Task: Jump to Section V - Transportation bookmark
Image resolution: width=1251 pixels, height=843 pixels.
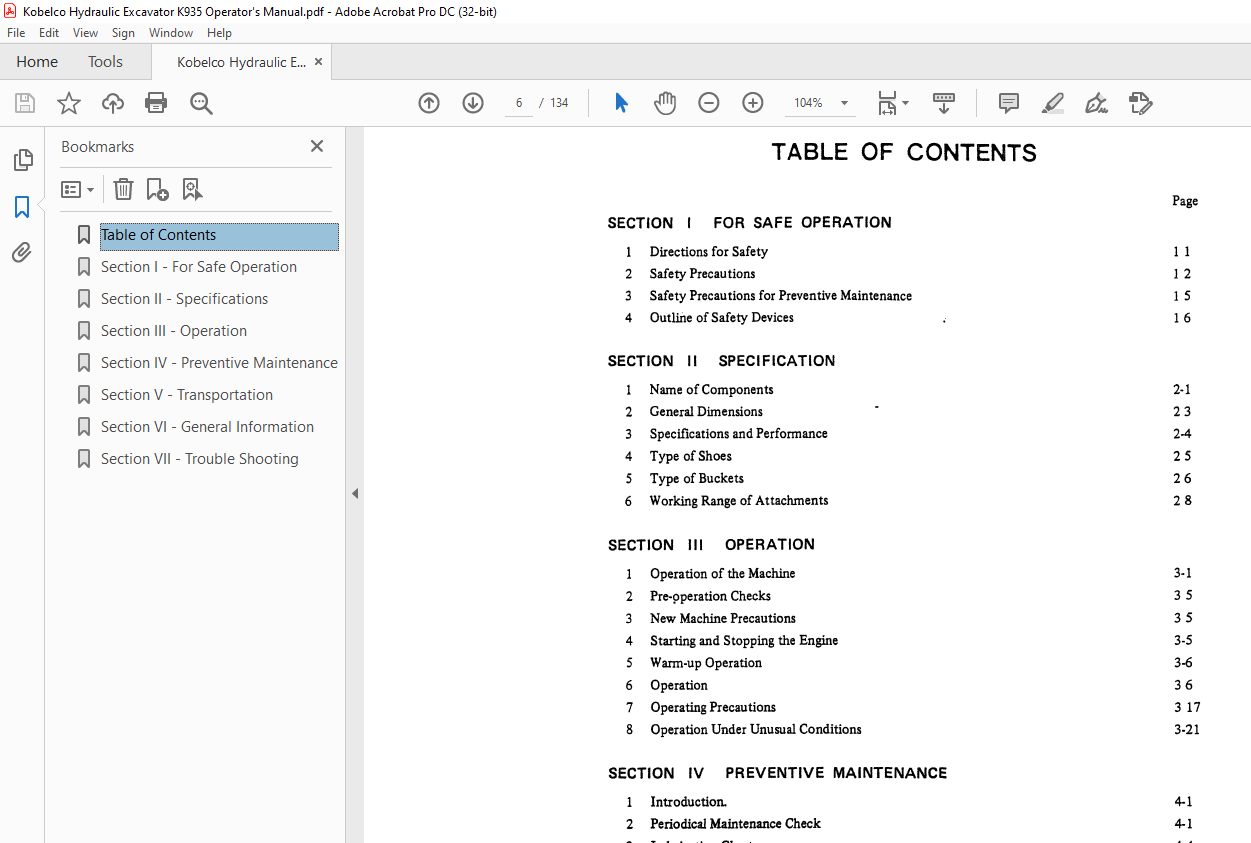Action: 187,395
